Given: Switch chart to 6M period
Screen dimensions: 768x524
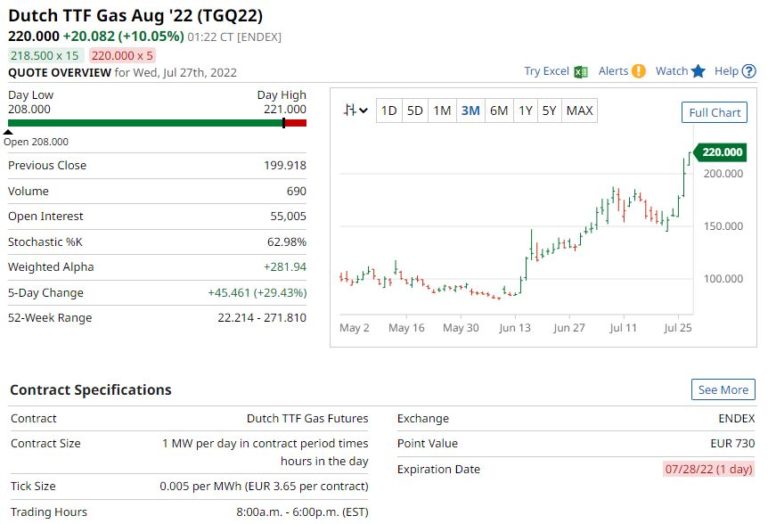Looking at the screenshot, I should click(498, 111).
